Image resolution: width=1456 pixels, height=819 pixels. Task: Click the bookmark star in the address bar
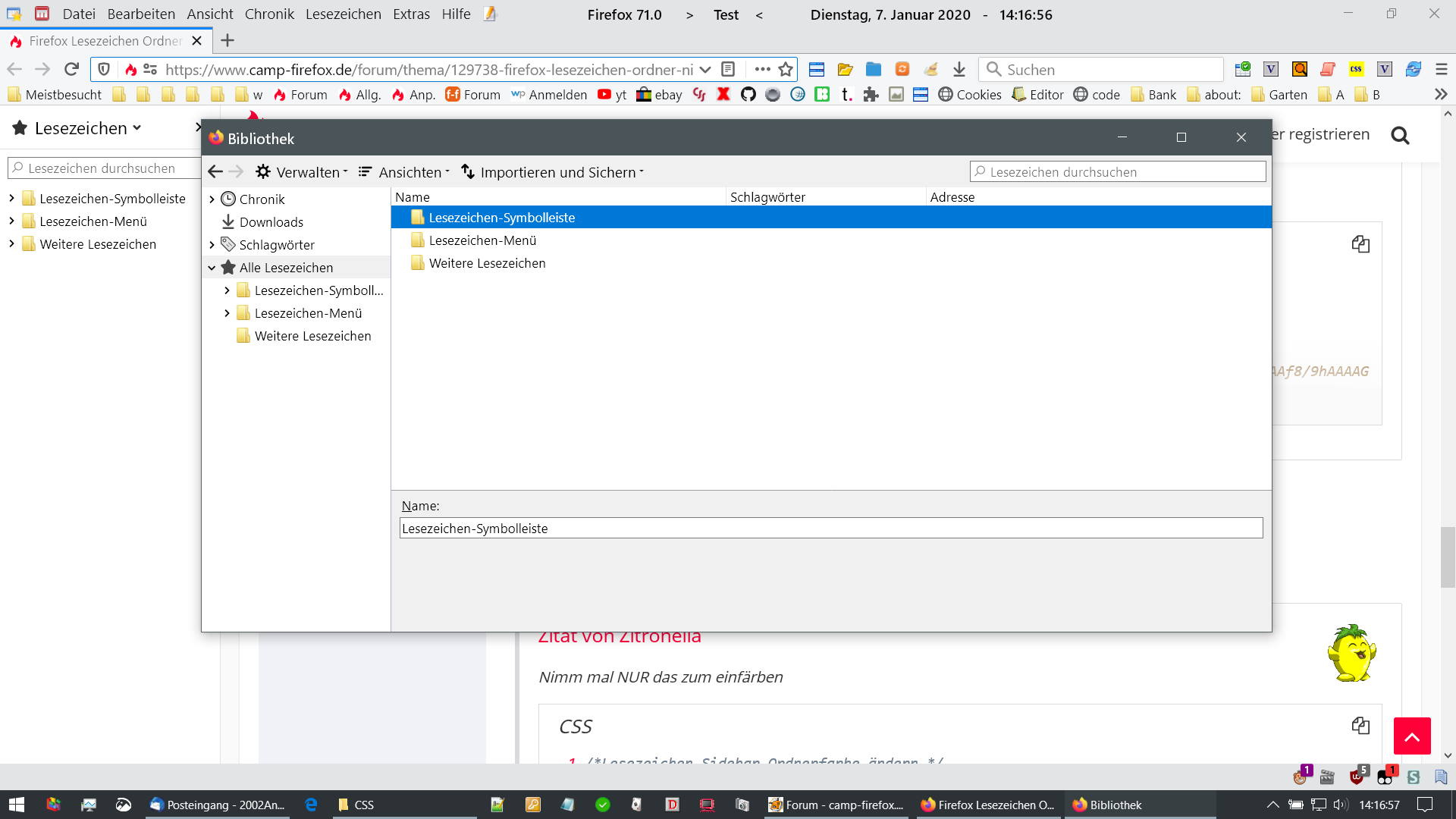point(786,69)
